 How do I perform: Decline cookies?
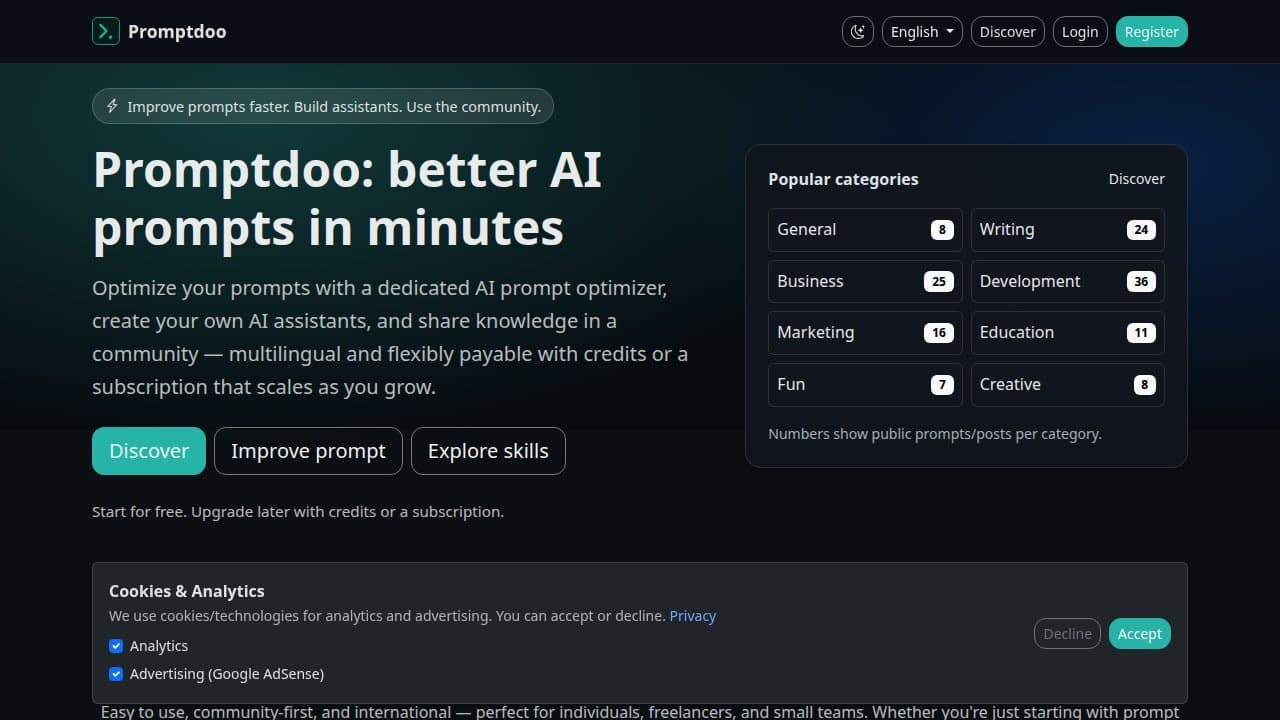[1067, 634]
